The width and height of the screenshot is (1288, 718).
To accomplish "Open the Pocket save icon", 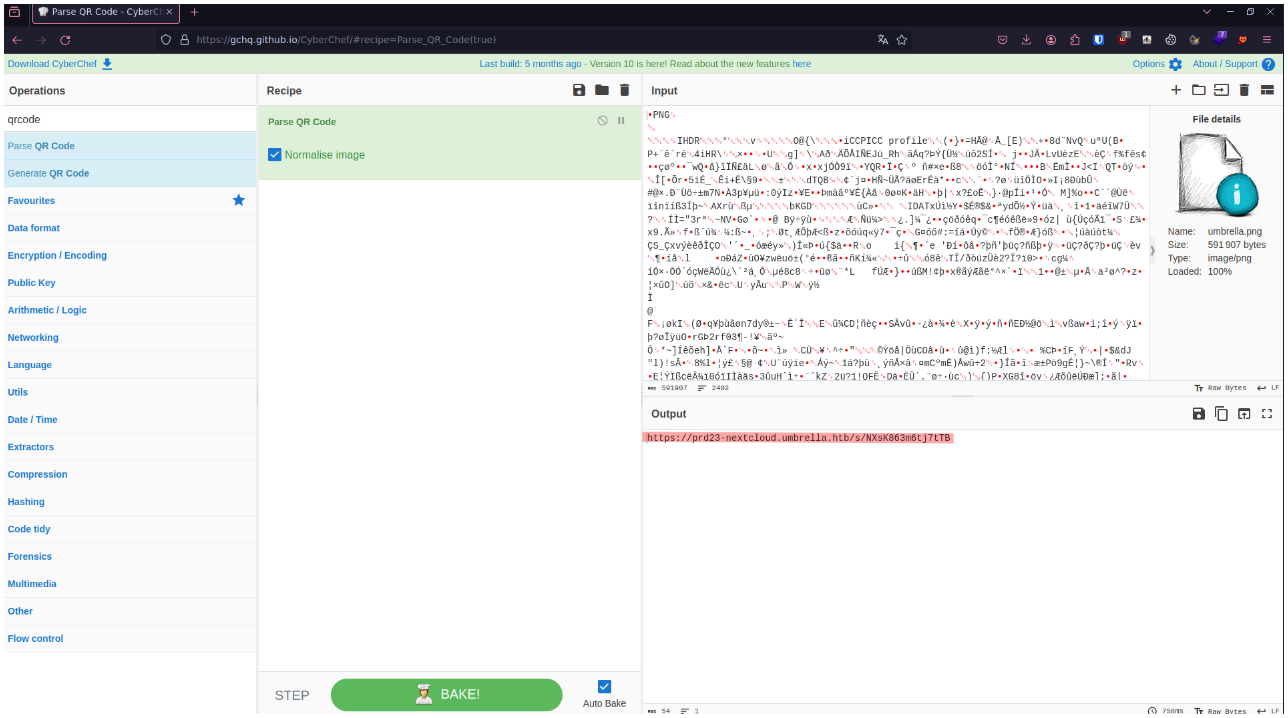I will (x=1002, y=40).
